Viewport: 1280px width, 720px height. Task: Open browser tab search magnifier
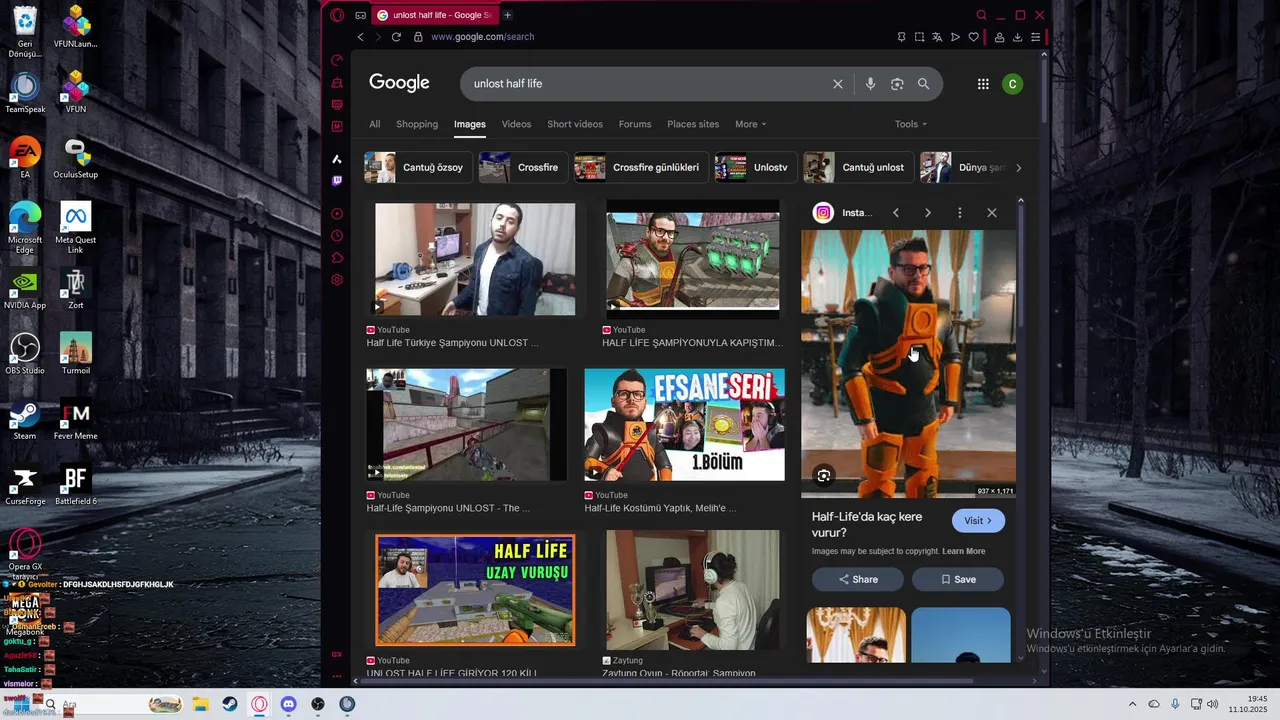(981, 15)
